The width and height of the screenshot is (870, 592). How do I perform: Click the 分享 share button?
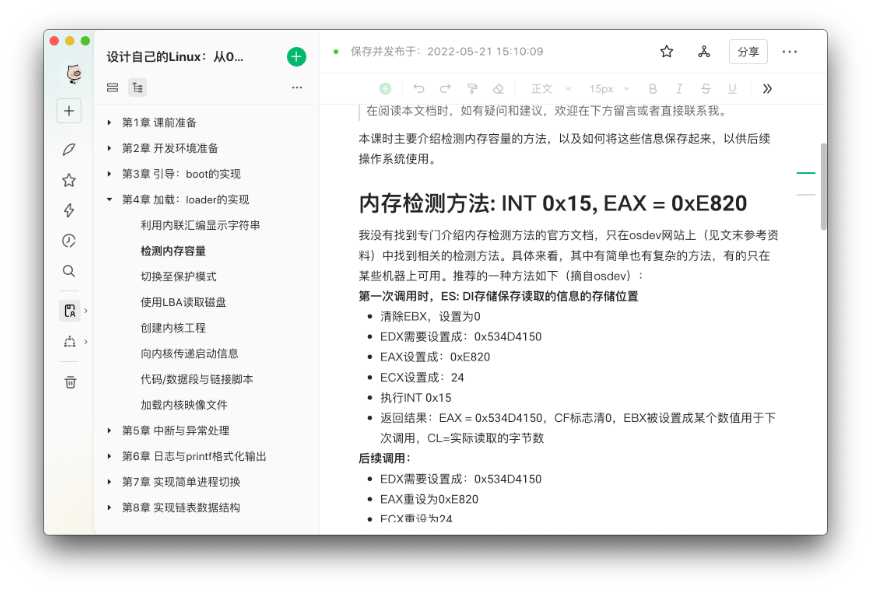pos(747,52)
